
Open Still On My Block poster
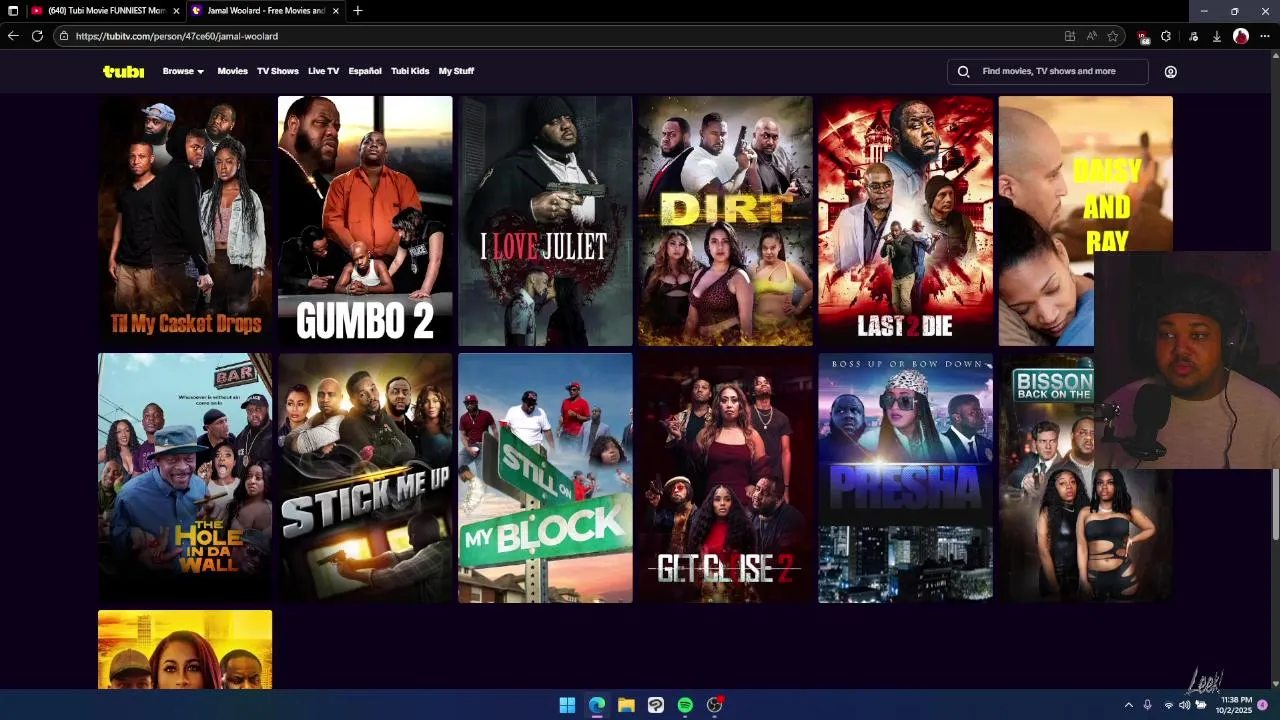click(545, 478)
